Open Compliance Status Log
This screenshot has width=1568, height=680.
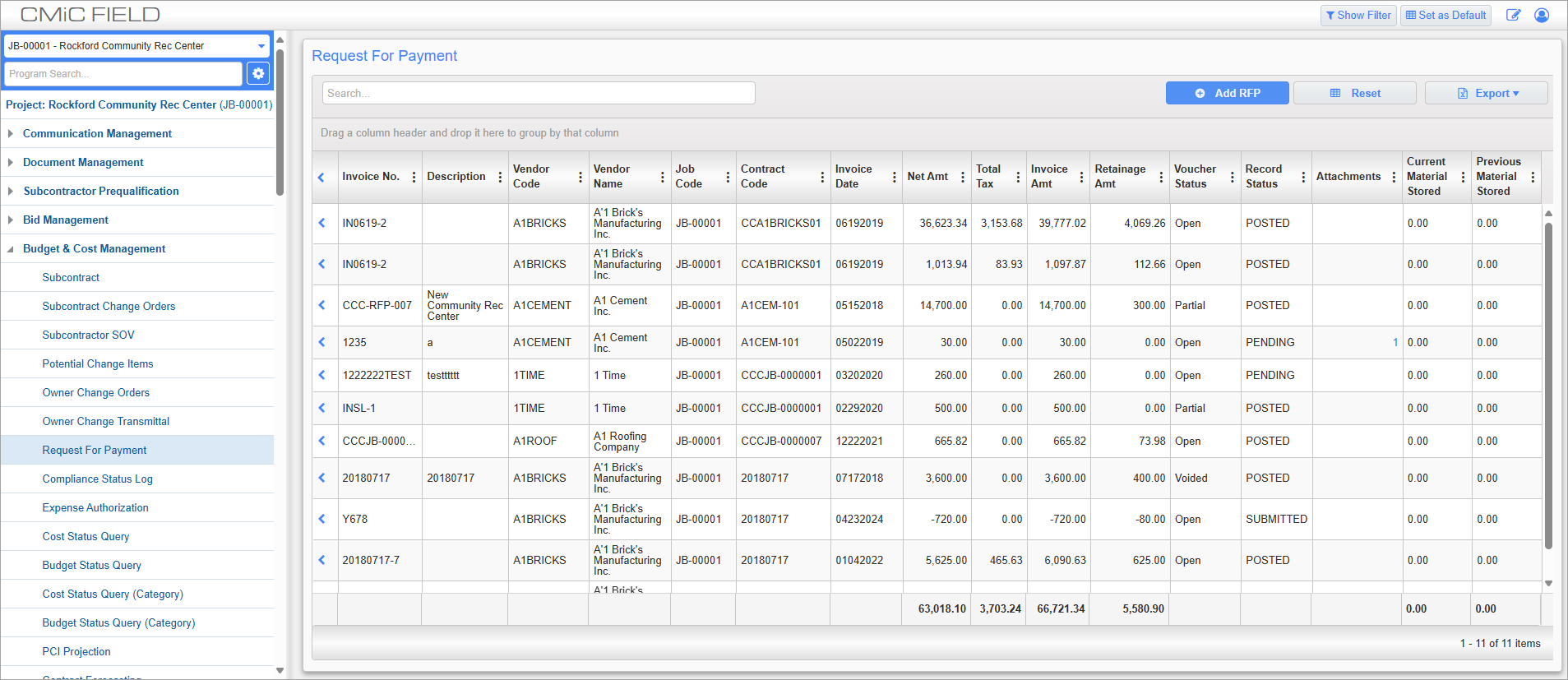click(97, 479)
